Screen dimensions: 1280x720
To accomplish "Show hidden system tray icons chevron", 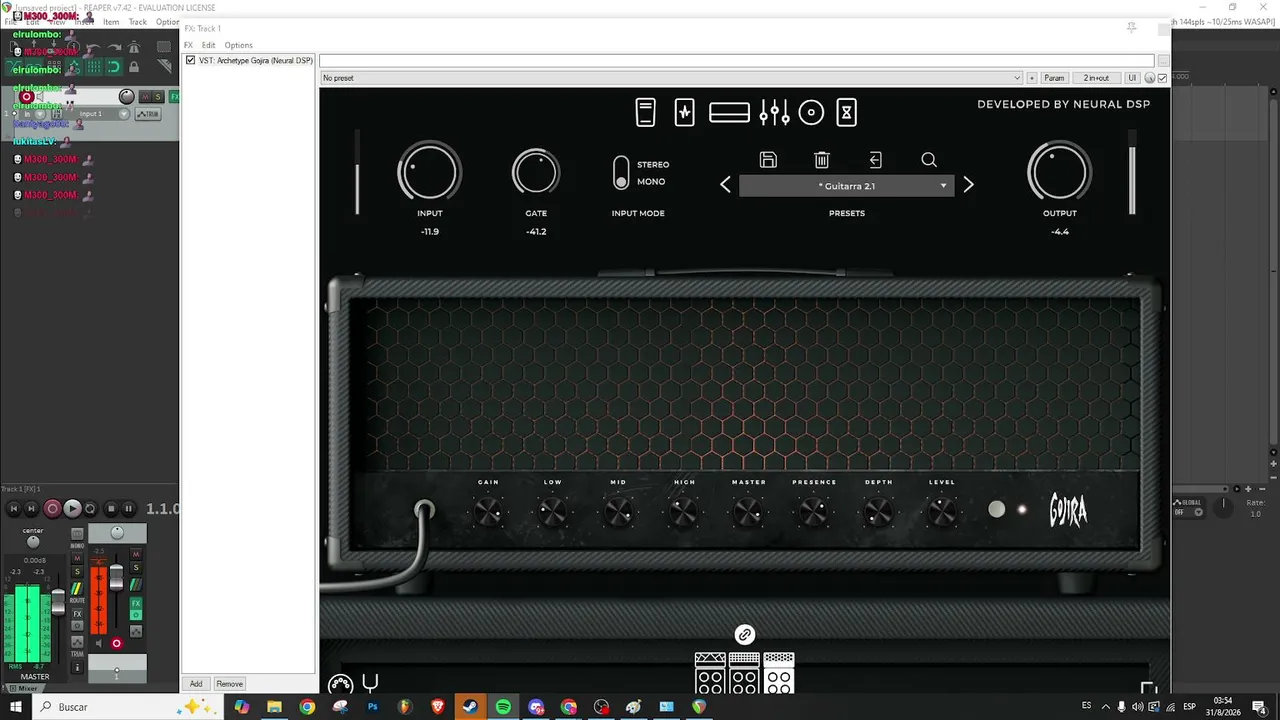I will click(x=1105, y=707).
